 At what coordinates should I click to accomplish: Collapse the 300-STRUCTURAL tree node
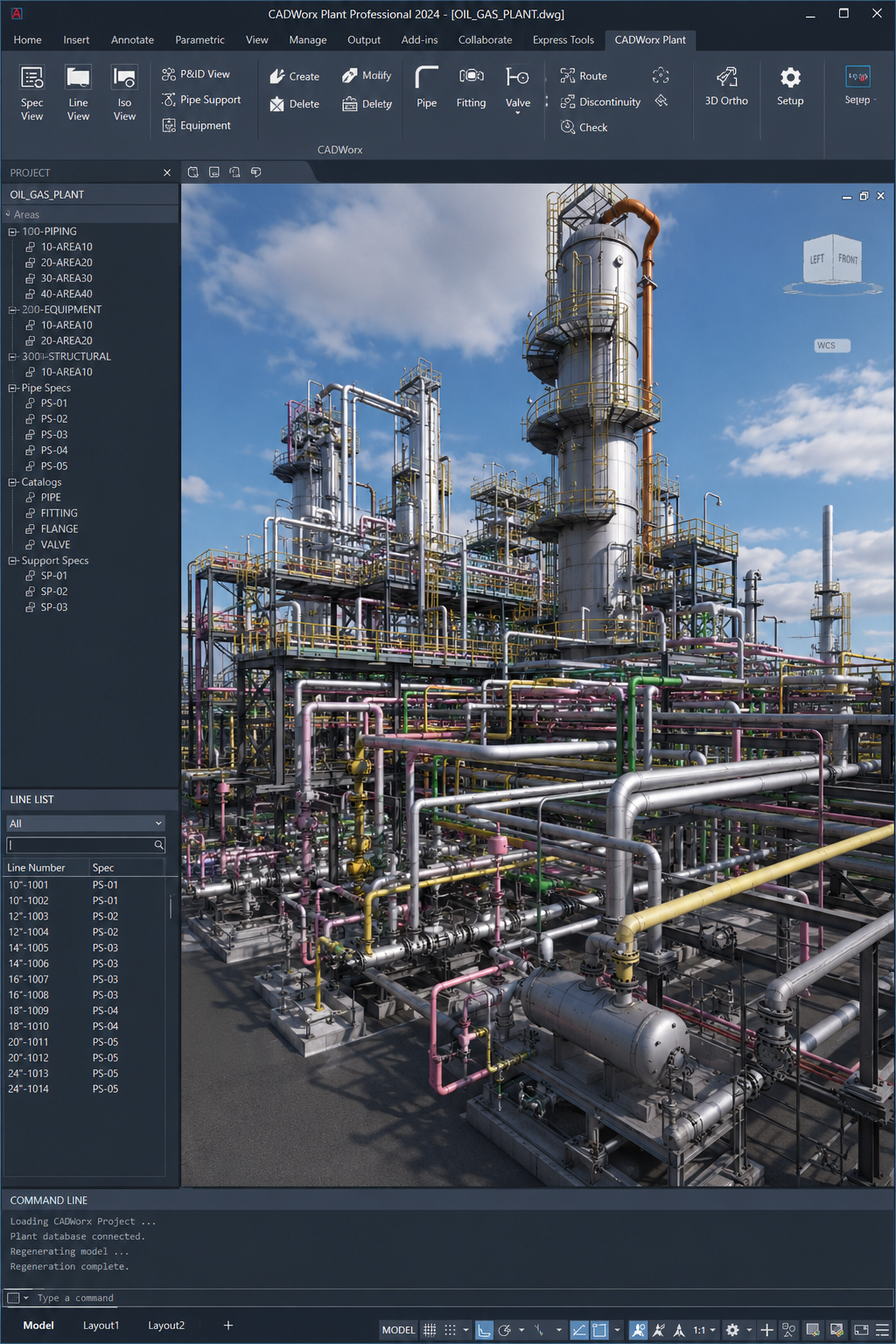tap(12, 357)
